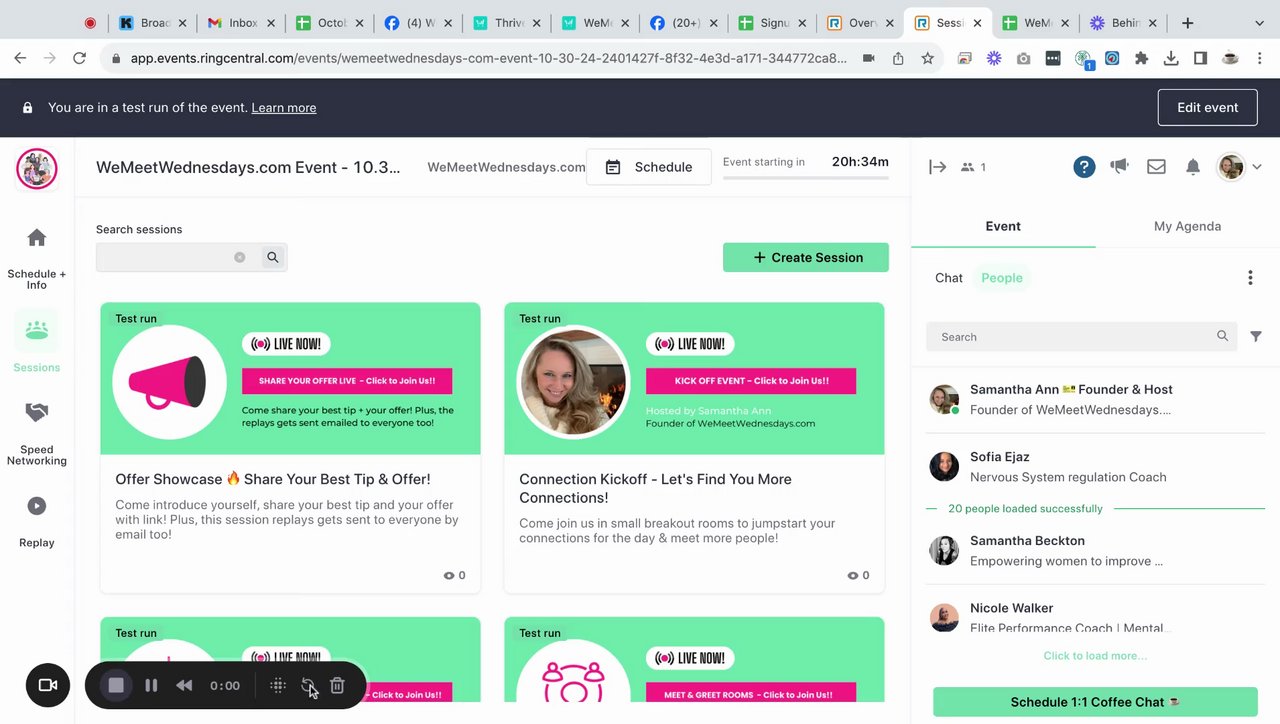Toggle the recorder camera button
Viewport: 1280px width, 724px height.
pyautogui.click(x=47, y=685)
